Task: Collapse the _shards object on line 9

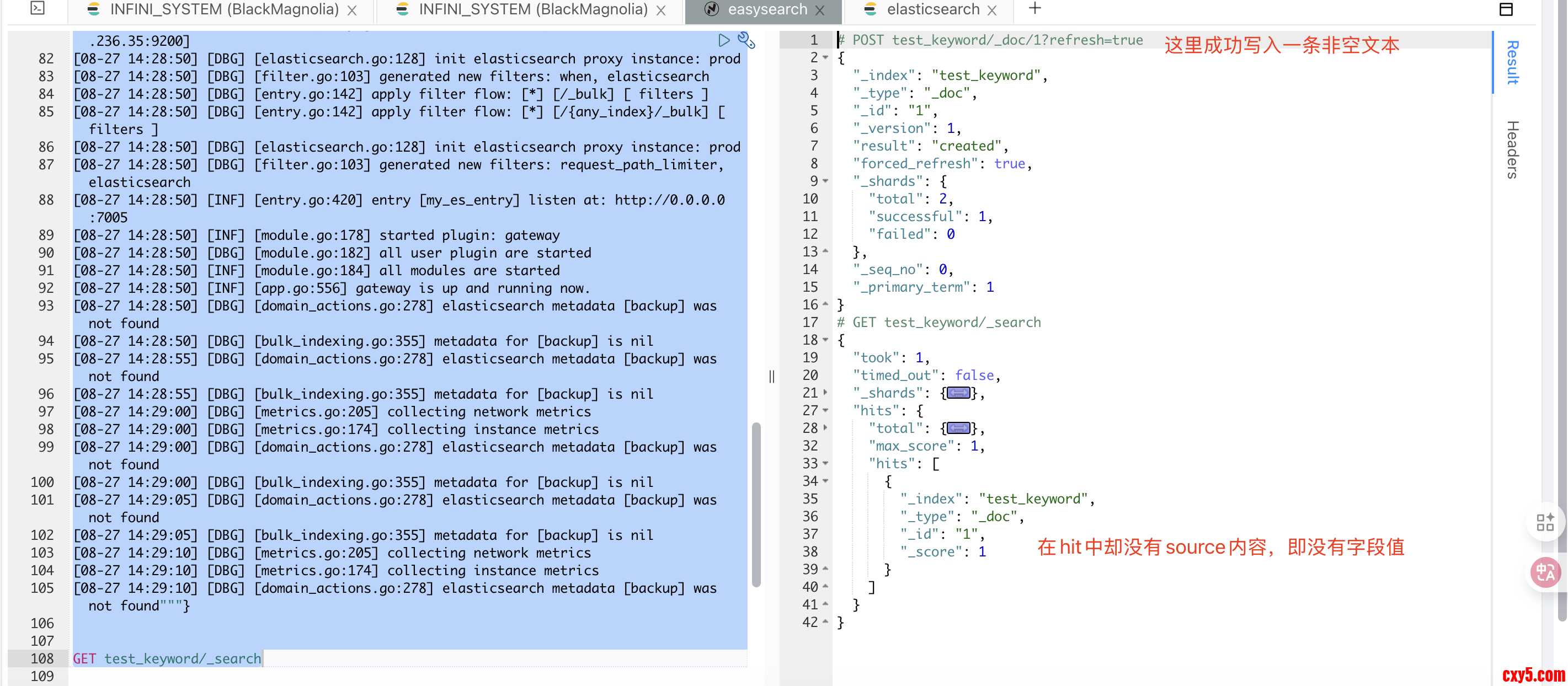Action: [x=825, y=181]
